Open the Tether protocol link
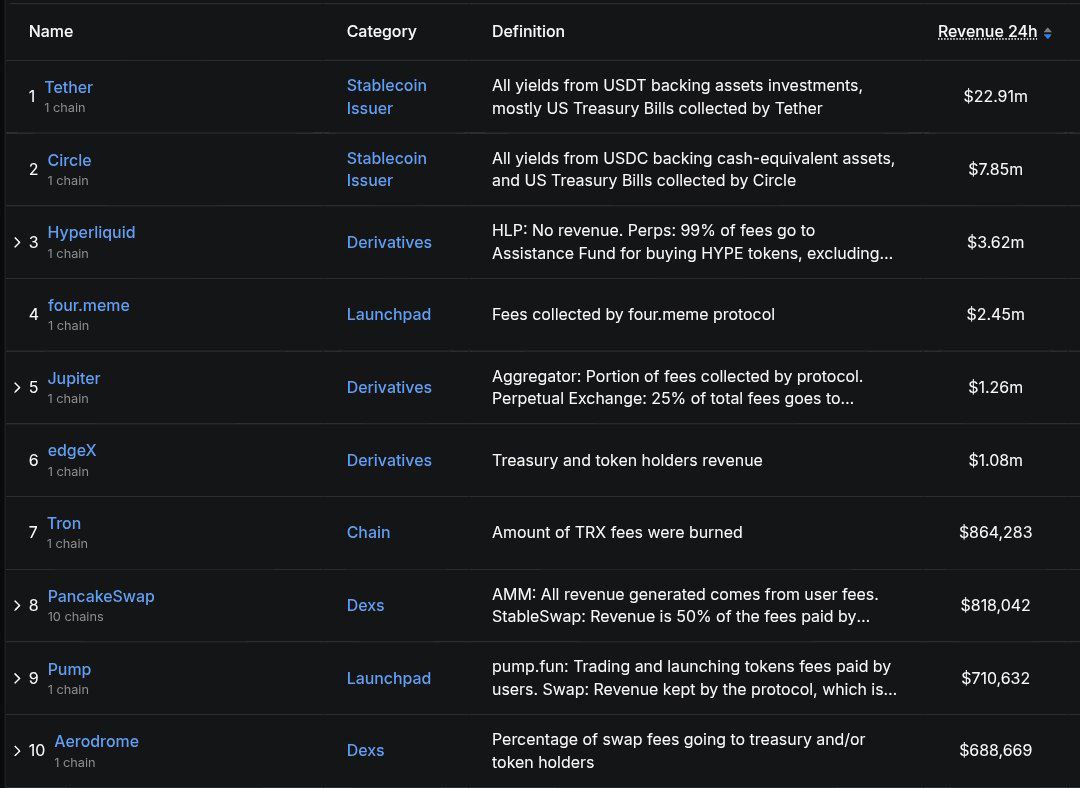Viewport: 1080px width, 788px height. [x=68, y=87]
